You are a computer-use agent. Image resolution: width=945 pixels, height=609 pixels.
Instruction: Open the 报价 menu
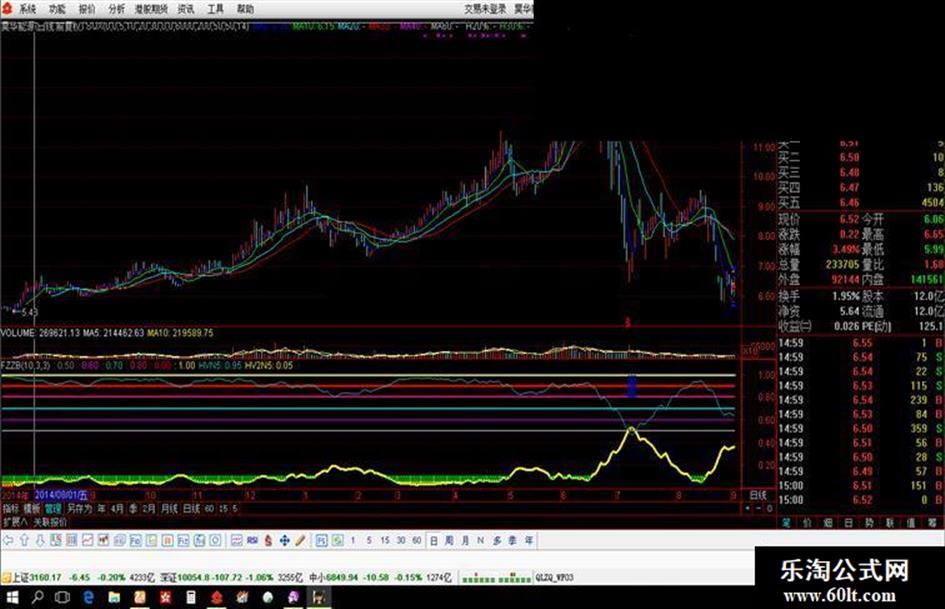(x=87, y=9)
